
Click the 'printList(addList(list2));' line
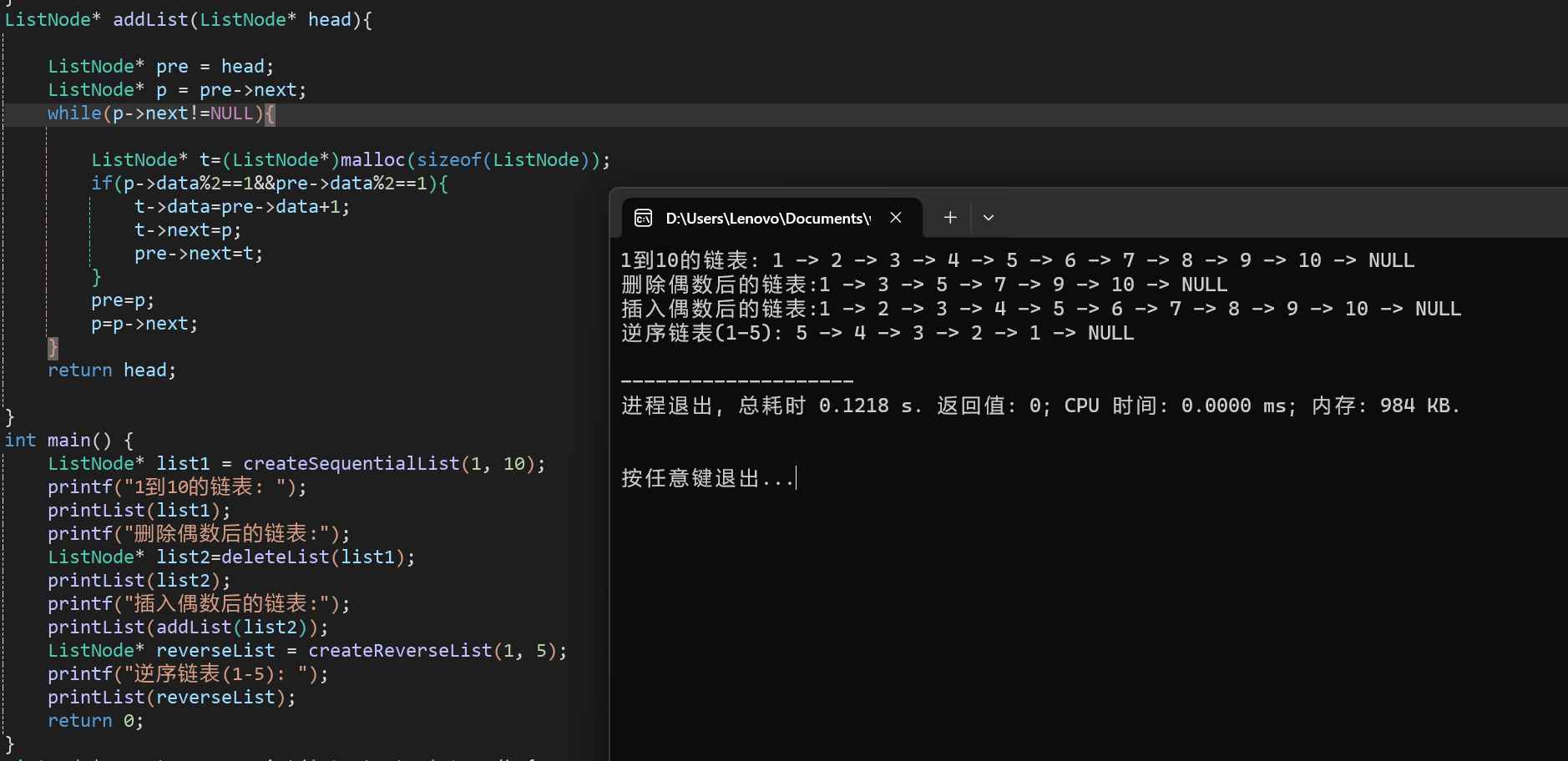(188, 627)
